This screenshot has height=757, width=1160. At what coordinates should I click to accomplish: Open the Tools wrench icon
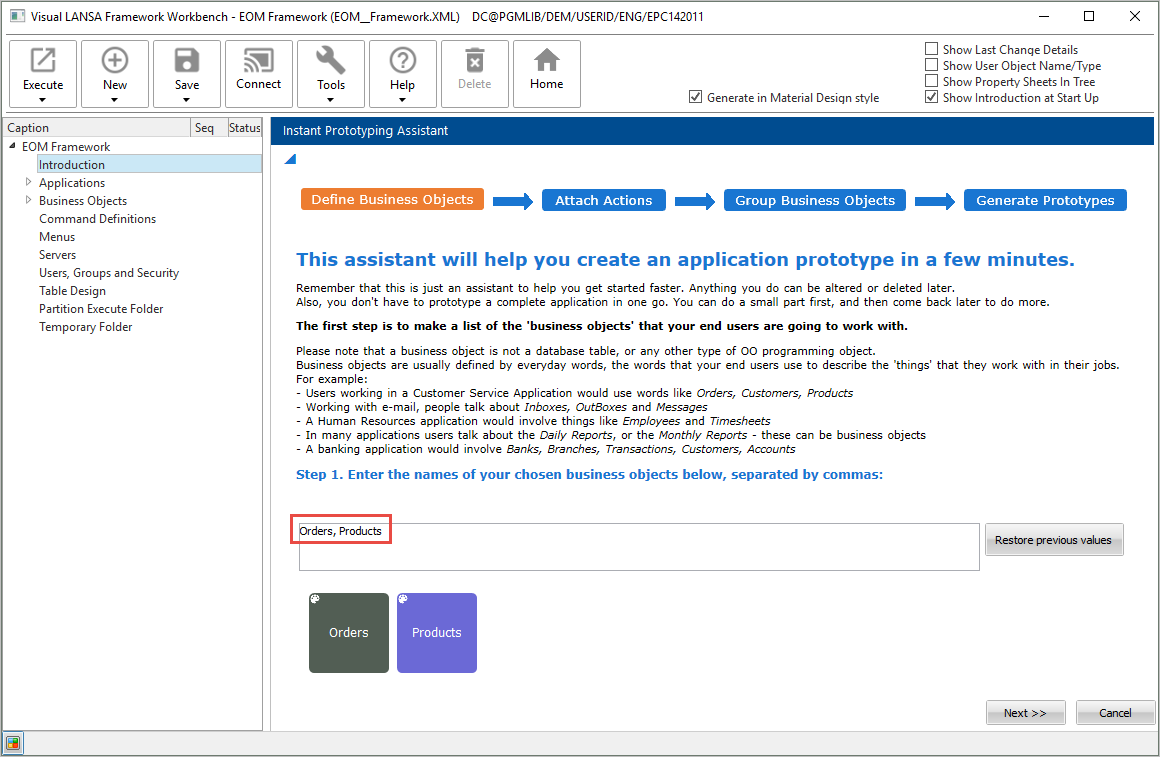click(x=331, y=60)
